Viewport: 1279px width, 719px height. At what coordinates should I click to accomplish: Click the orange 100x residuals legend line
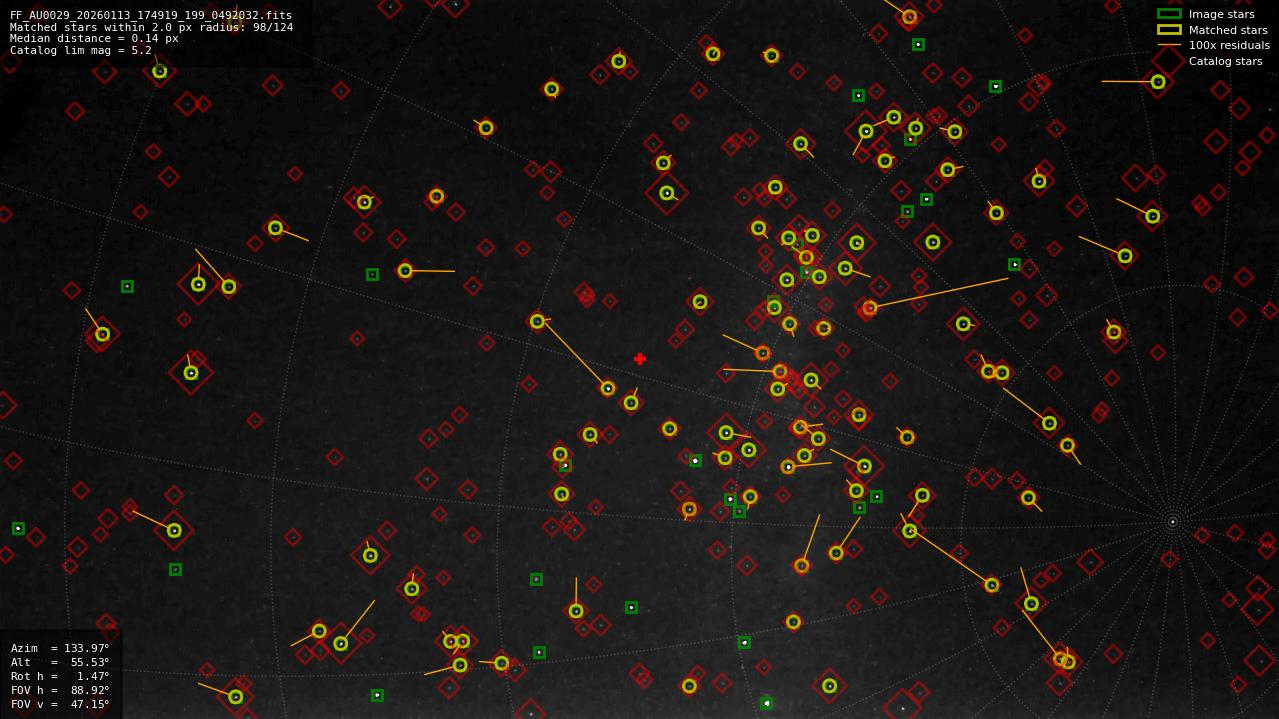pos(1169,45)
